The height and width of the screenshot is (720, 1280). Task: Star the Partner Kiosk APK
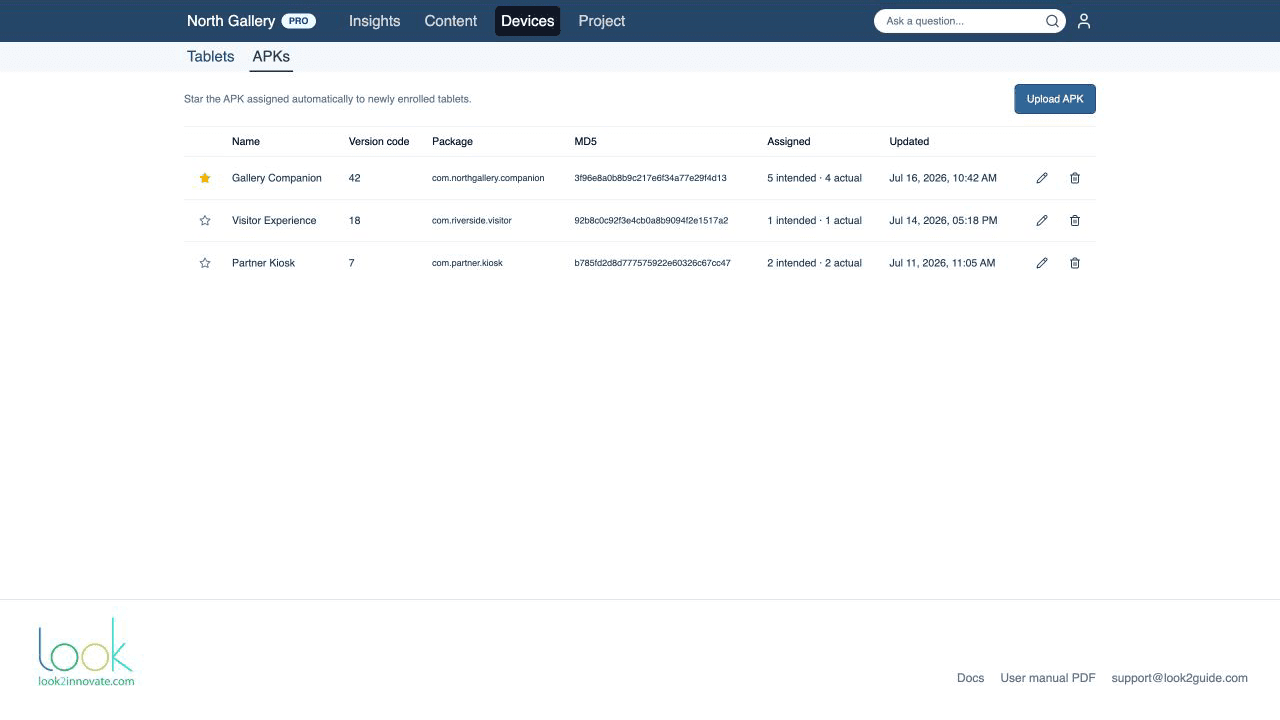click(205, 263)
